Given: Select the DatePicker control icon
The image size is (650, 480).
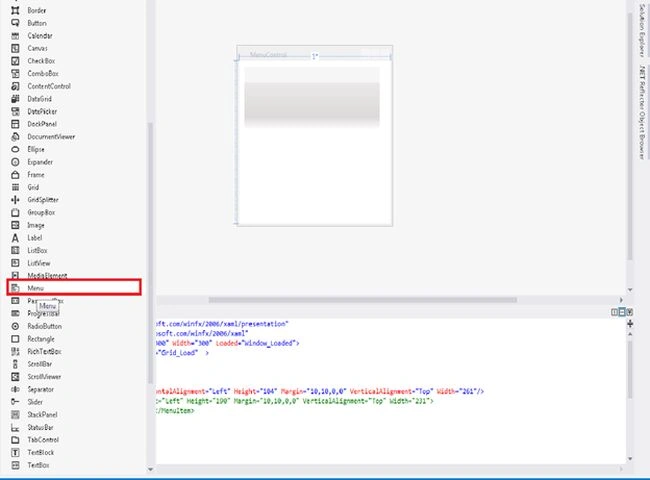Looking at the screenshot, I should point(15,112).
